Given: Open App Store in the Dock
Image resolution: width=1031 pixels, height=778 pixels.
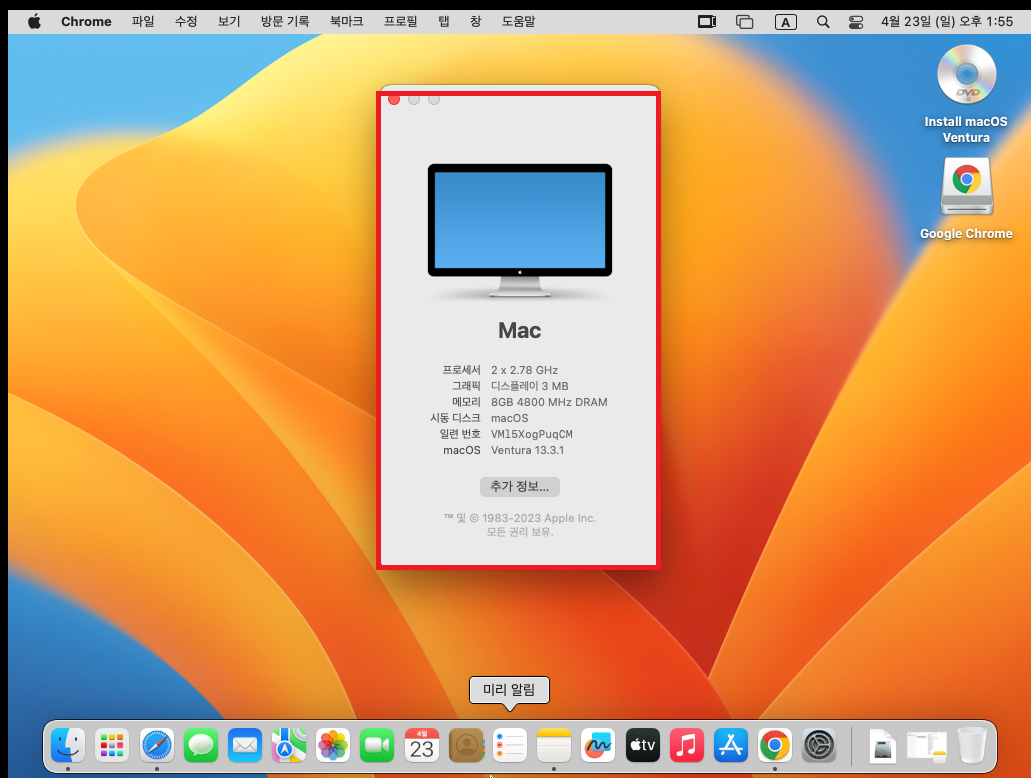Looking at the screenshot, I should [x=731, y=746].
